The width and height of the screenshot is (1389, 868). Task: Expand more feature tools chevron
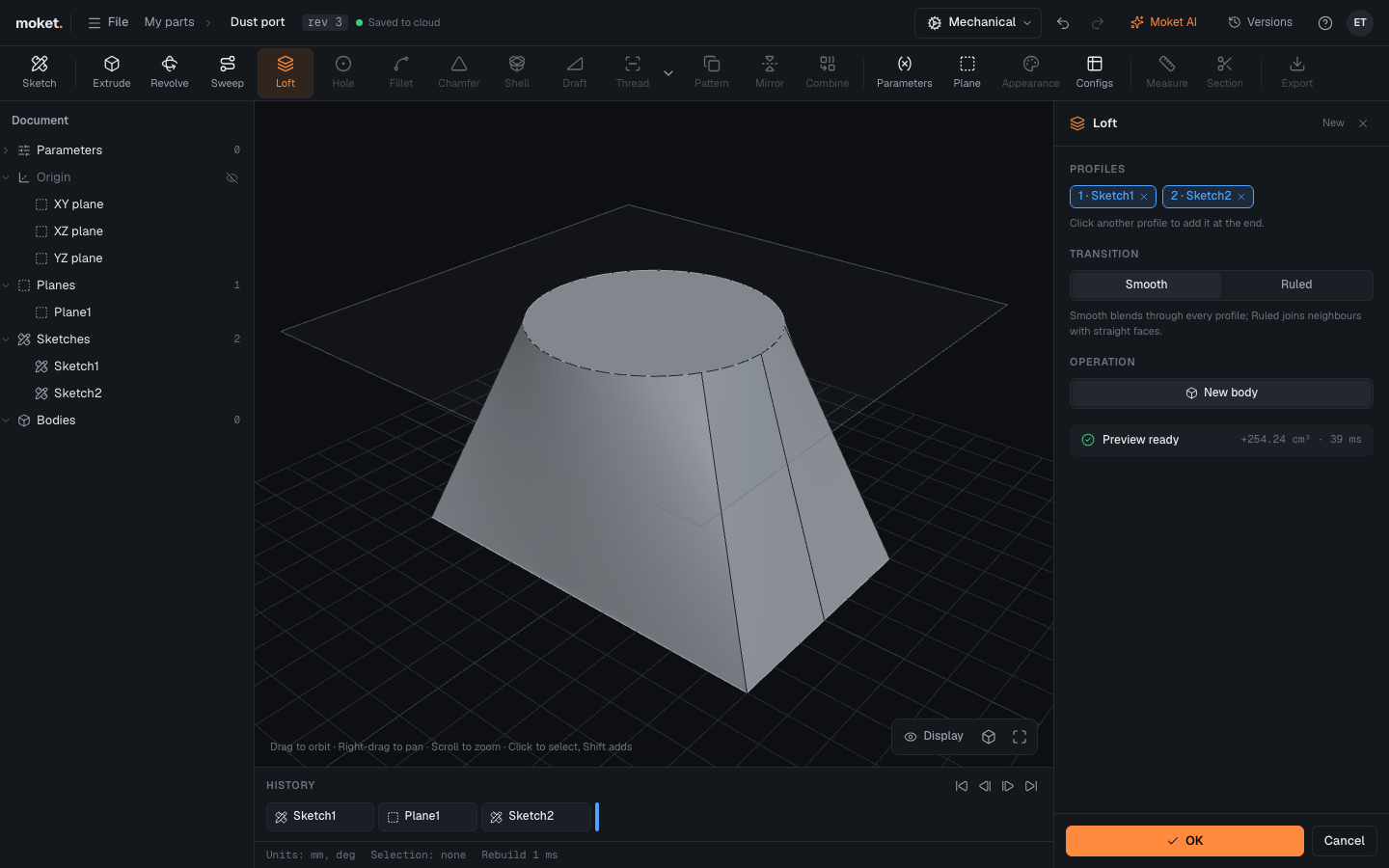pyautogui.click(x=668, y=73)
